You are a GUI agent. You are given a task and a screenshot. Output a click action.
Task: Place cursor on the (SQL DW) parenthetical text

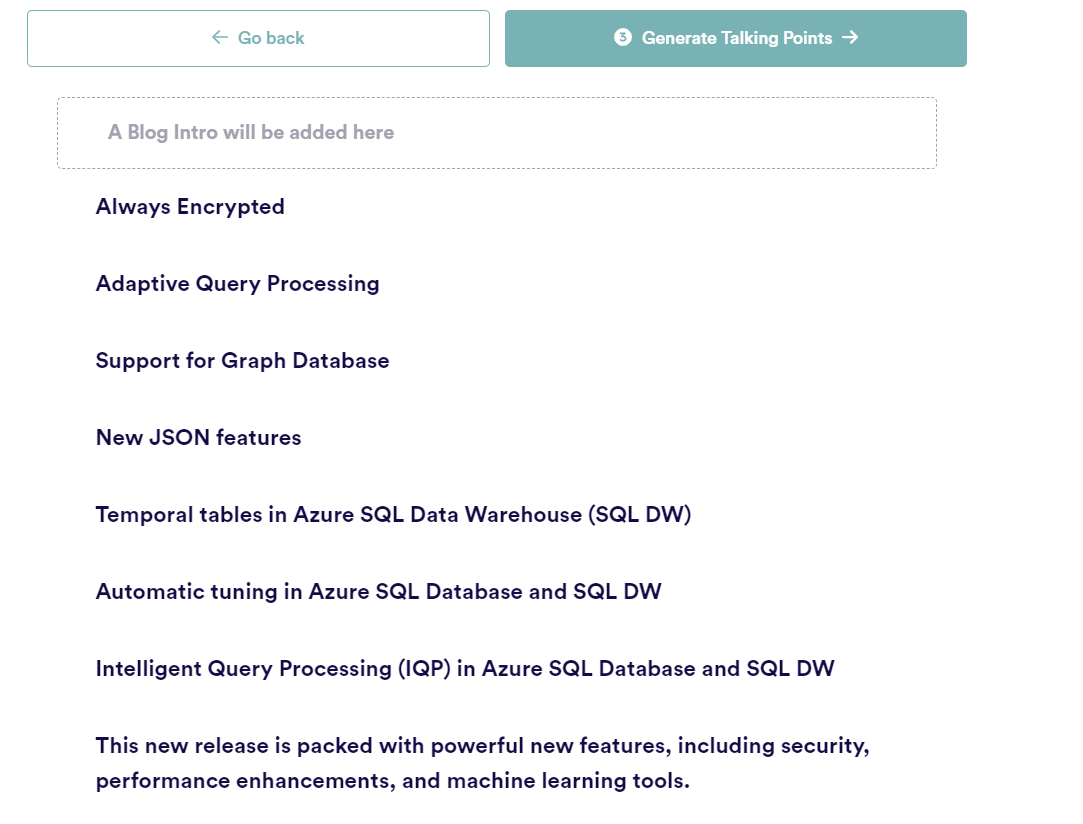639,515
